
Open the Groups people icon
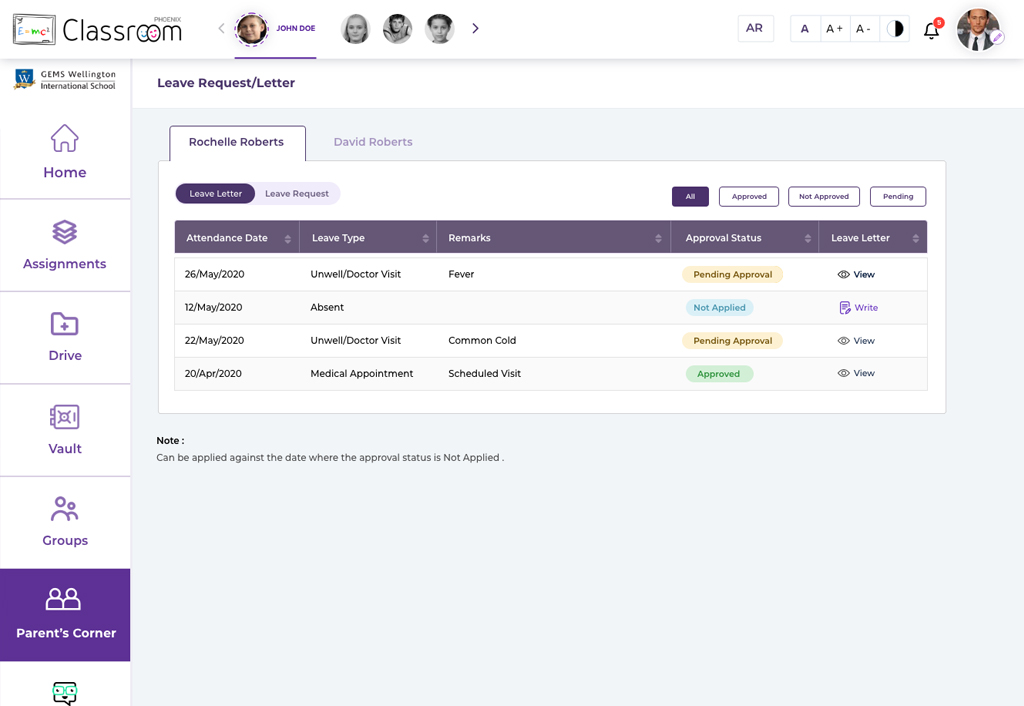pyautogui.click(x=65, y=509)
